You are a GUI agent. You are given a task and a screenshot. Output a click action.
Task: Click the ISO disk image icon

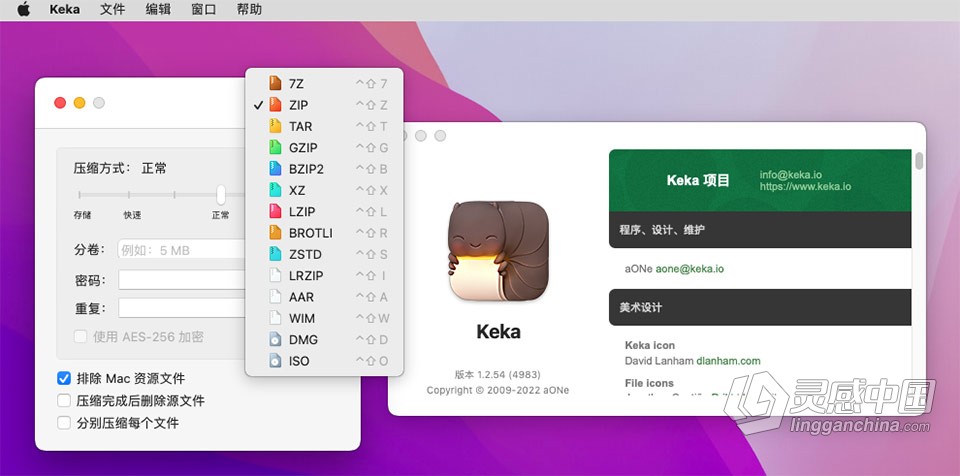[276, 361]
